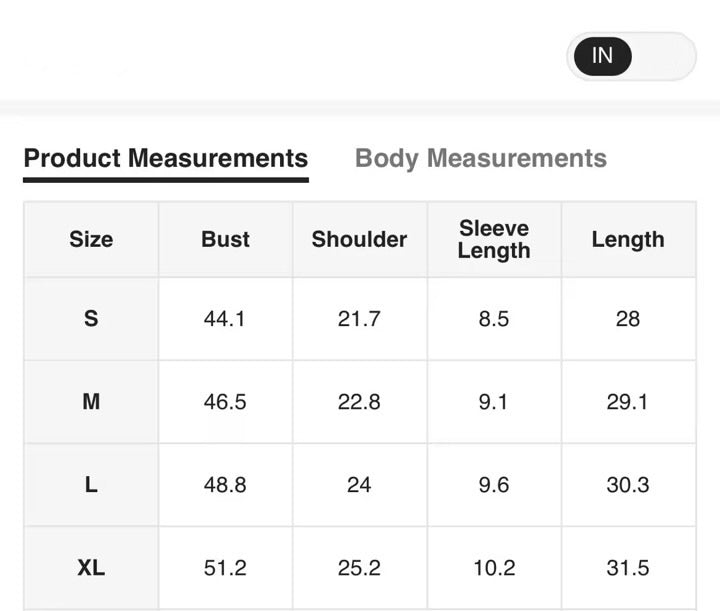Click the Shoulder column header
Screen dimensions: 720x611
click(x=359, y=240)
